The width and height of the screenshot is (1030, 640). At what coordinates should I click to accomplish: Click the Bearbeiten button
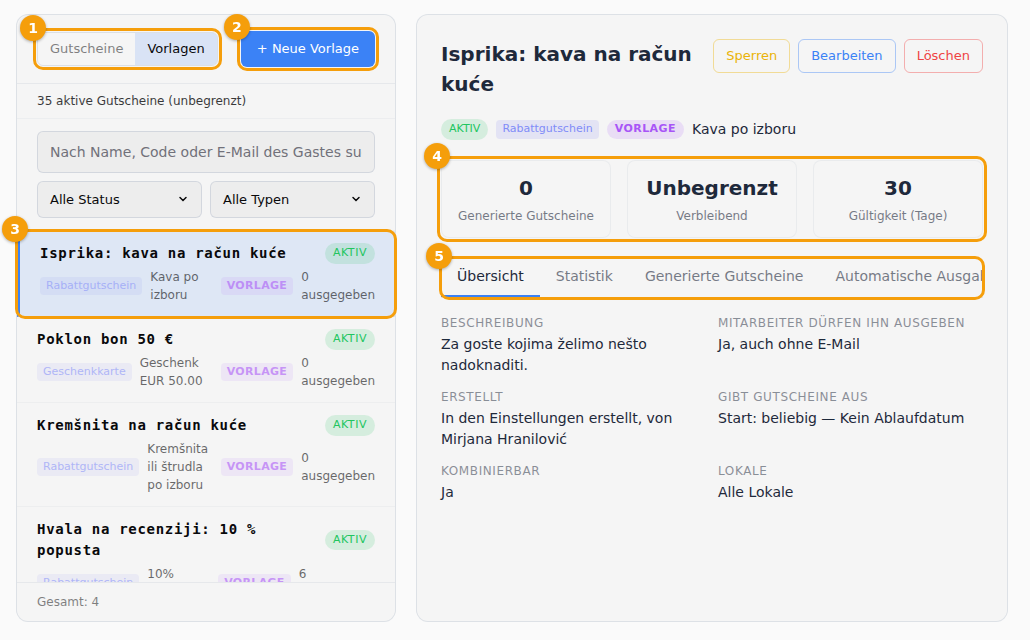point(847,56)
